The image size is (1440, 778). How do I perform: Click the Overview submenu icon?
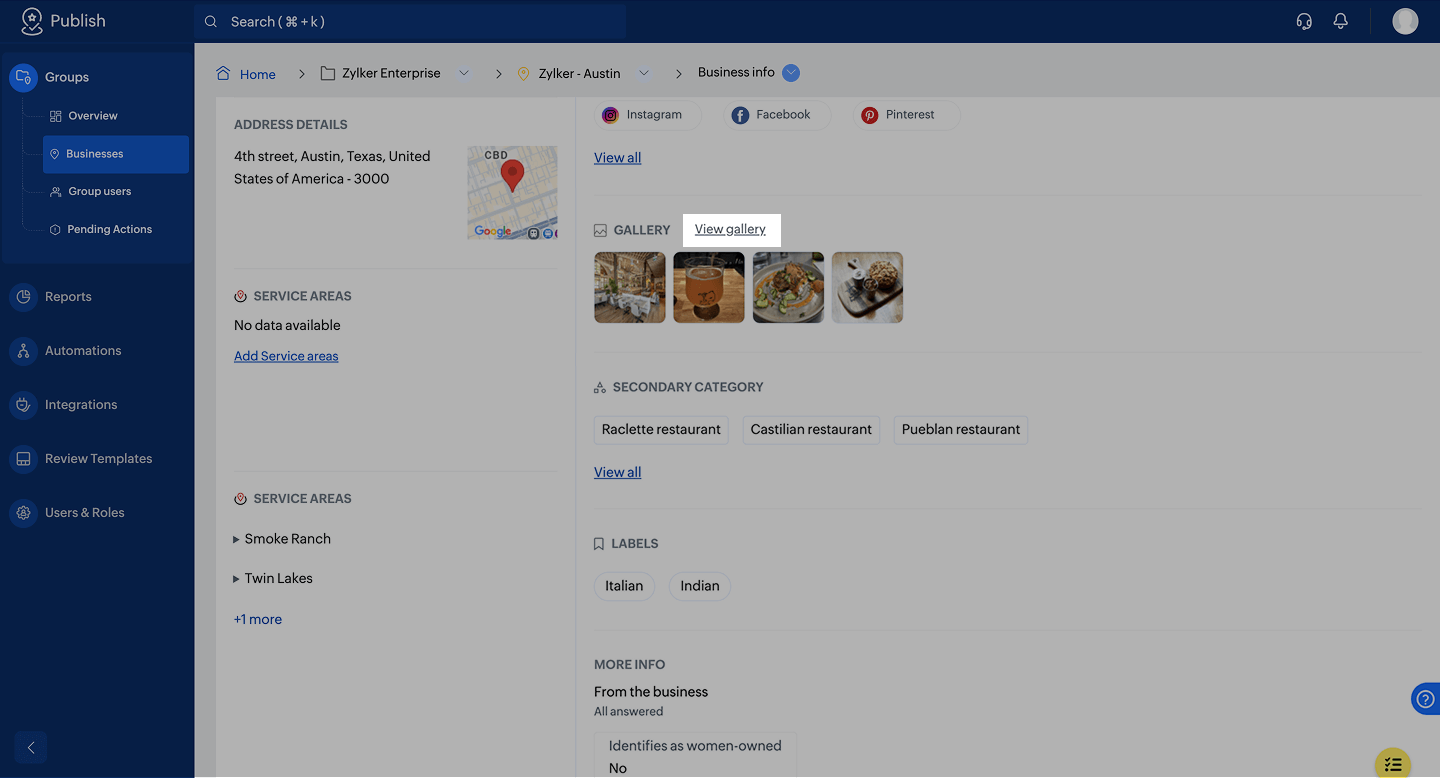click(56, 116)
